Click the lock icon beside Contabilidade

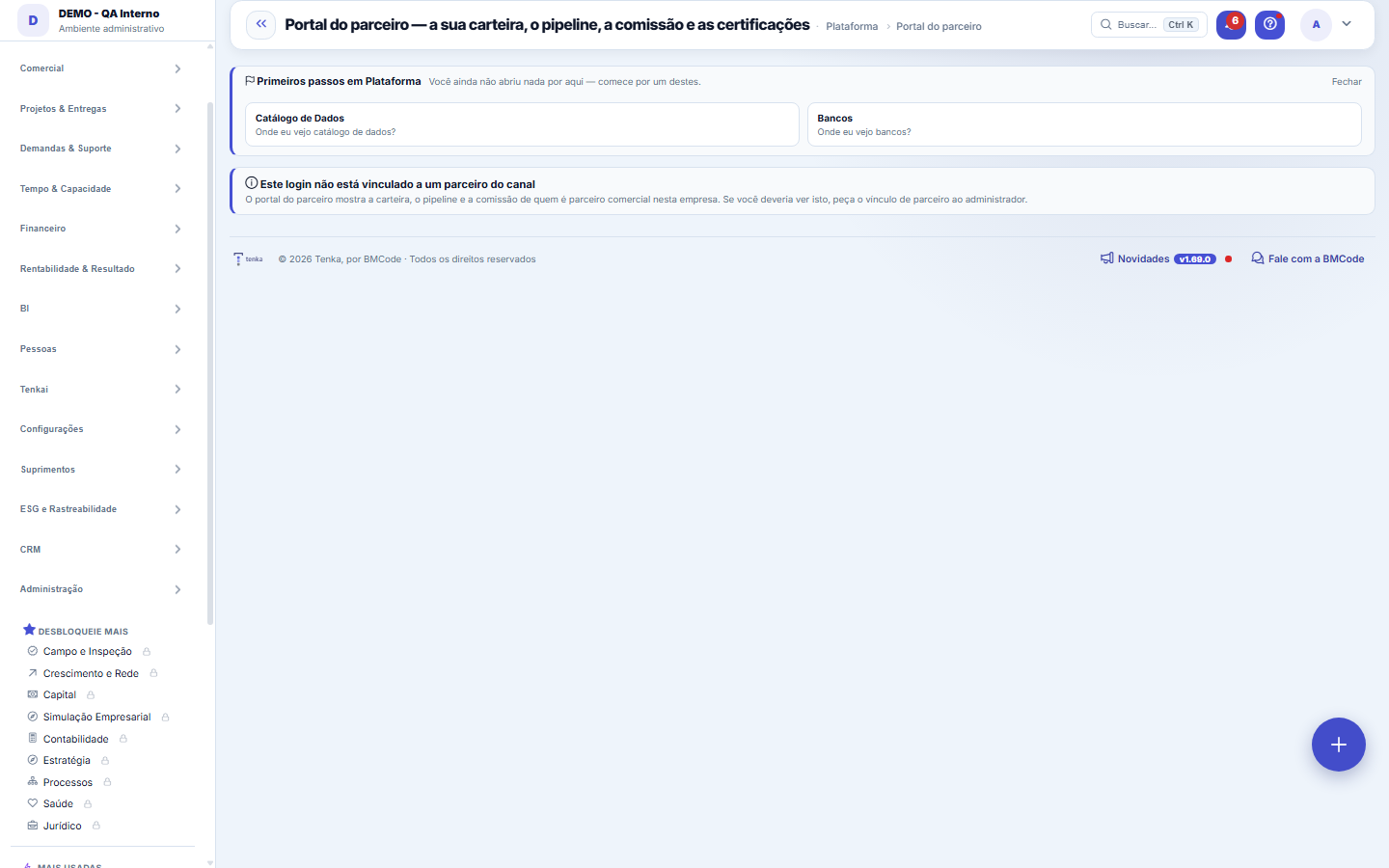(123, 739)
